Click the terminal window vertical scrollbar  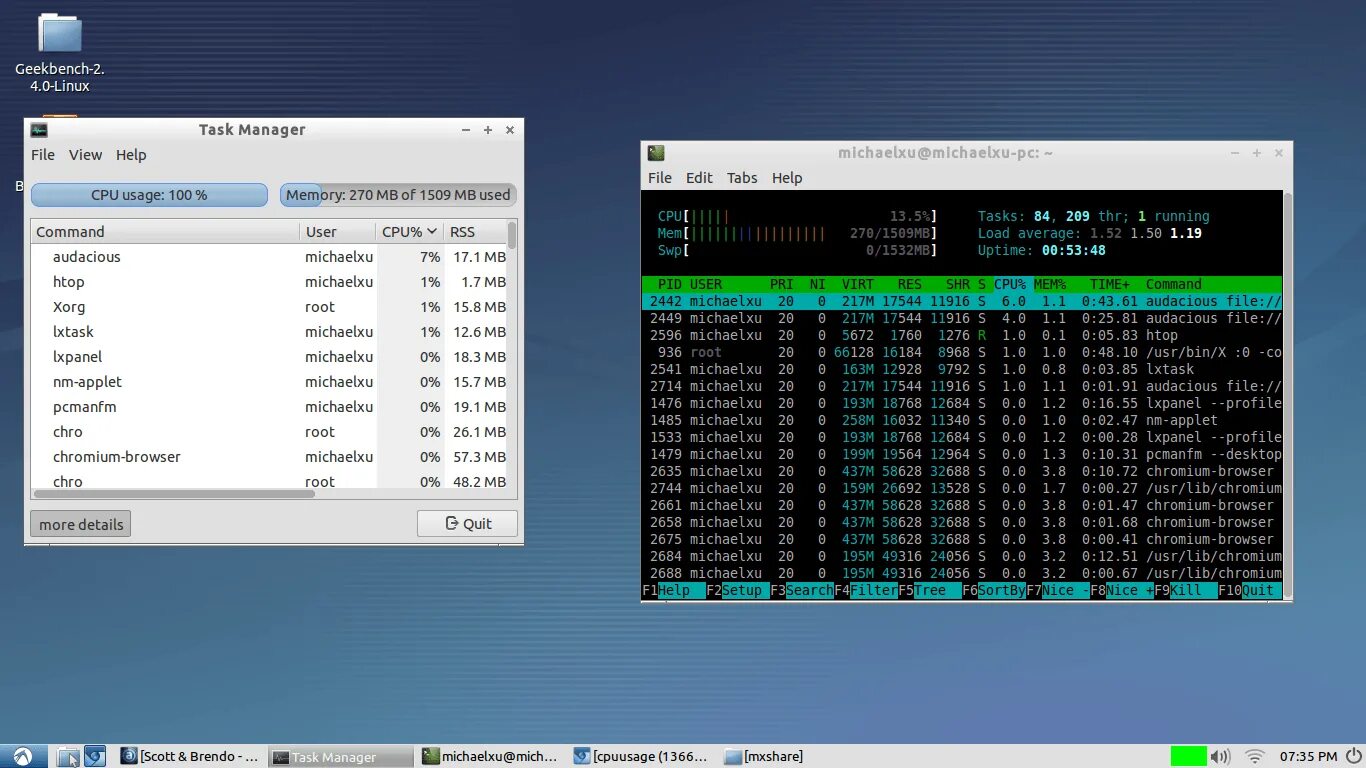(1288, 395)
